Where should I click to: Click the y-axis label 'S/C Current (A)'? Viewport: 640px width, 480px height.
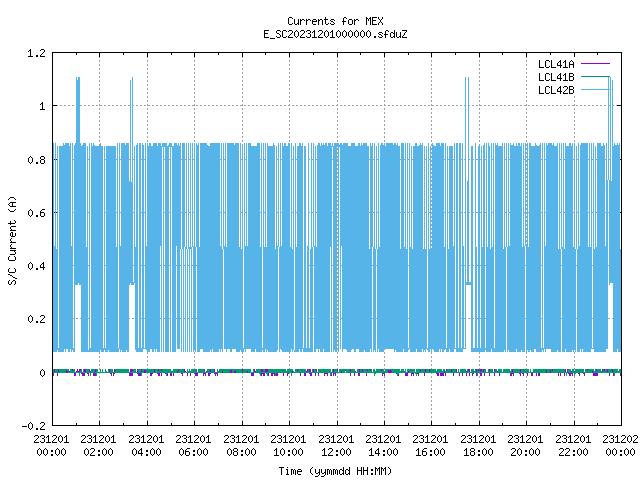click(x=12, y=241)
